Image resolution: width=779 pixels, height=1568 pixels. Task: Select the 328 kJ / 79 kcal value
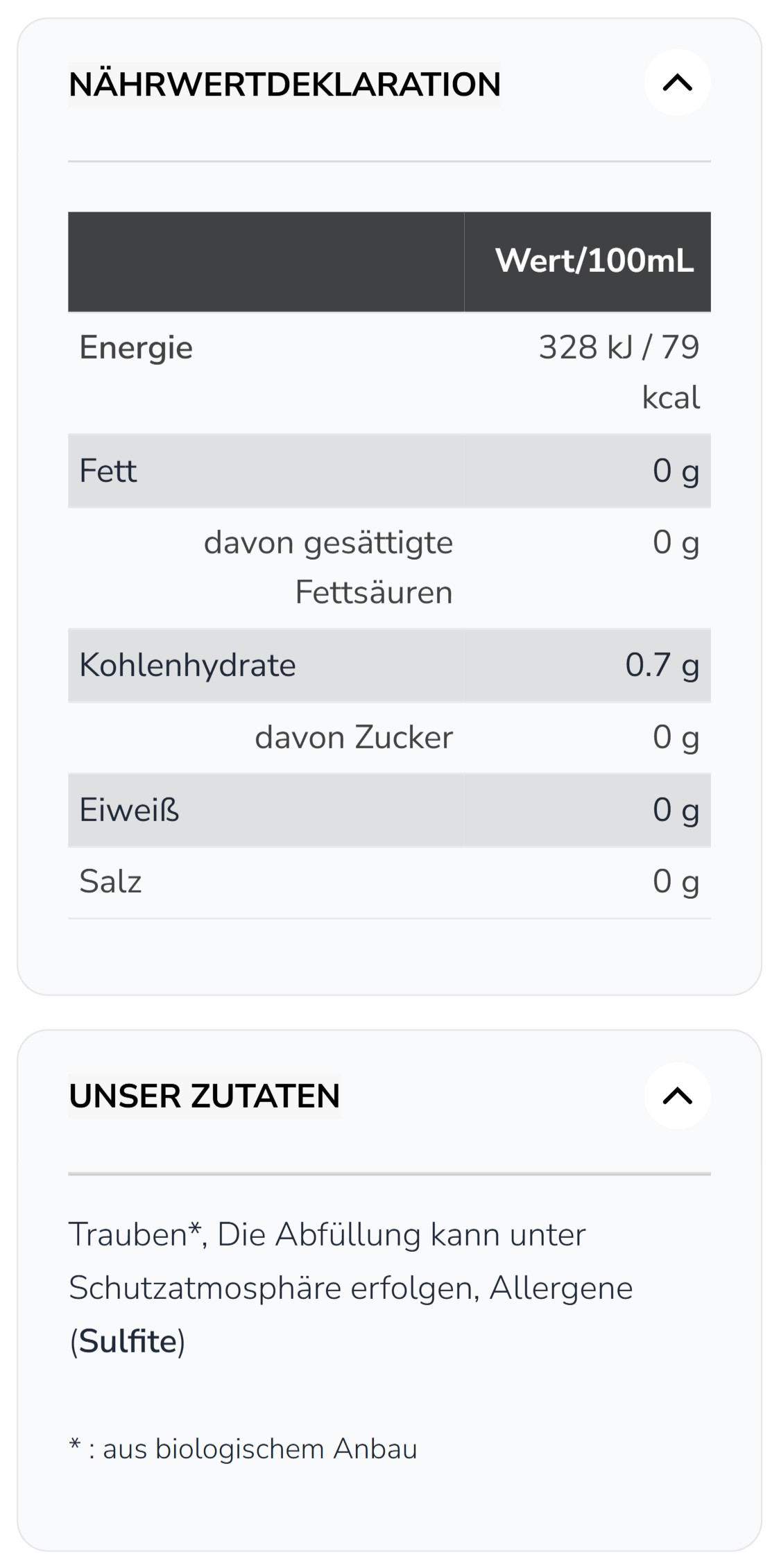point(619,372)
